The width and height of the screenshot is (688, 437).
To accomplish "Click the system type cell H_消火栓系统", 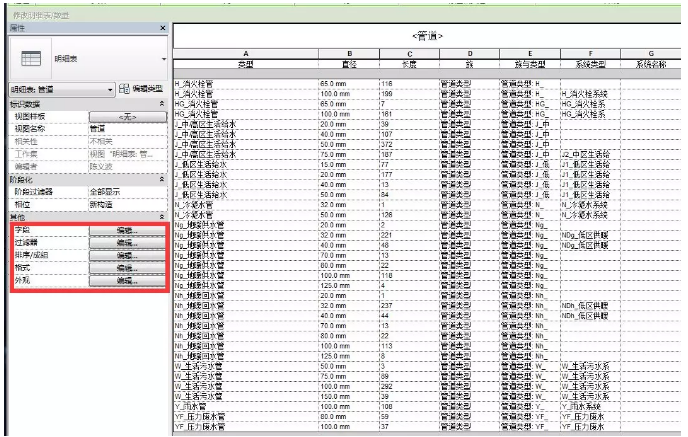I will pyautogui.click(x=591, y=94).
